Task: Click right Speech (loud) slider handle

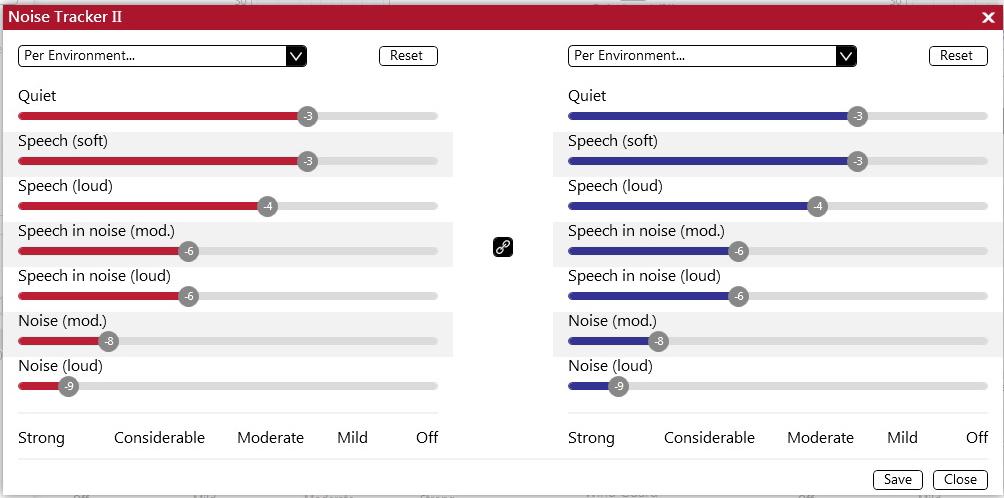Action: [x=817, y=207]
